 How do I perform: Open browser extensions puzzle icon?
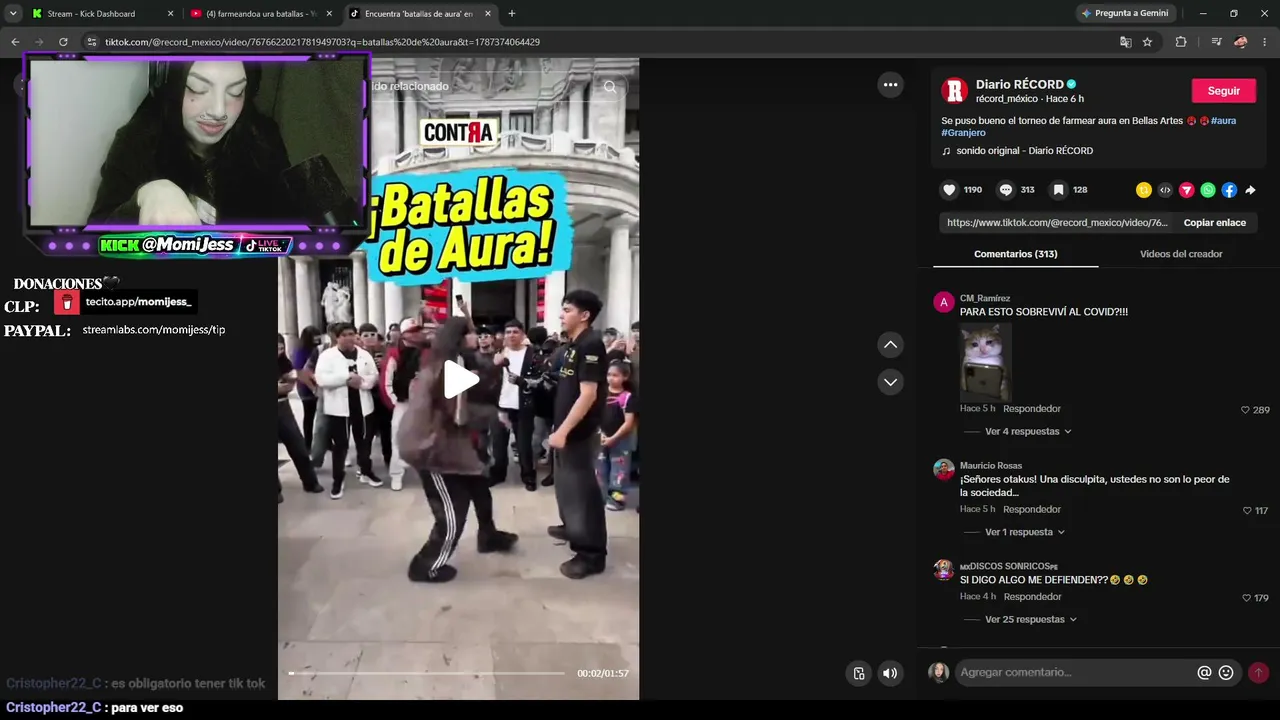(1181, 42)
